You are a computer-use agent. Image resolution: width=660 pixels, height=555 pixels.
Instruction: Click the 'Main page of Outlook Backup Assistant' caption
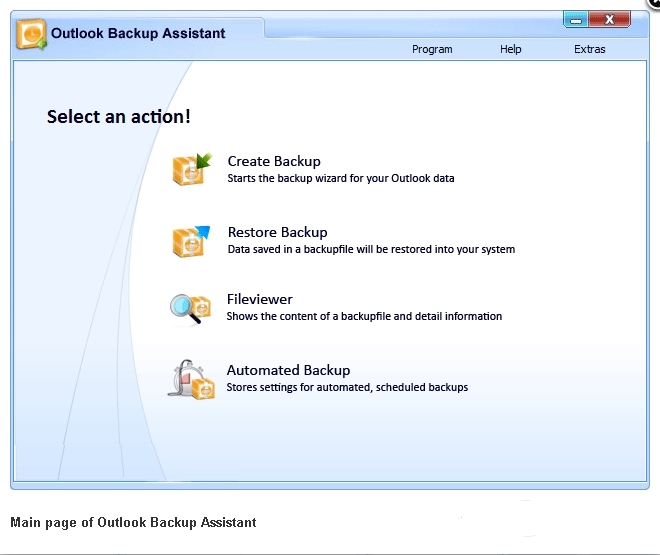pyautogui.click(x=133, y=523)
